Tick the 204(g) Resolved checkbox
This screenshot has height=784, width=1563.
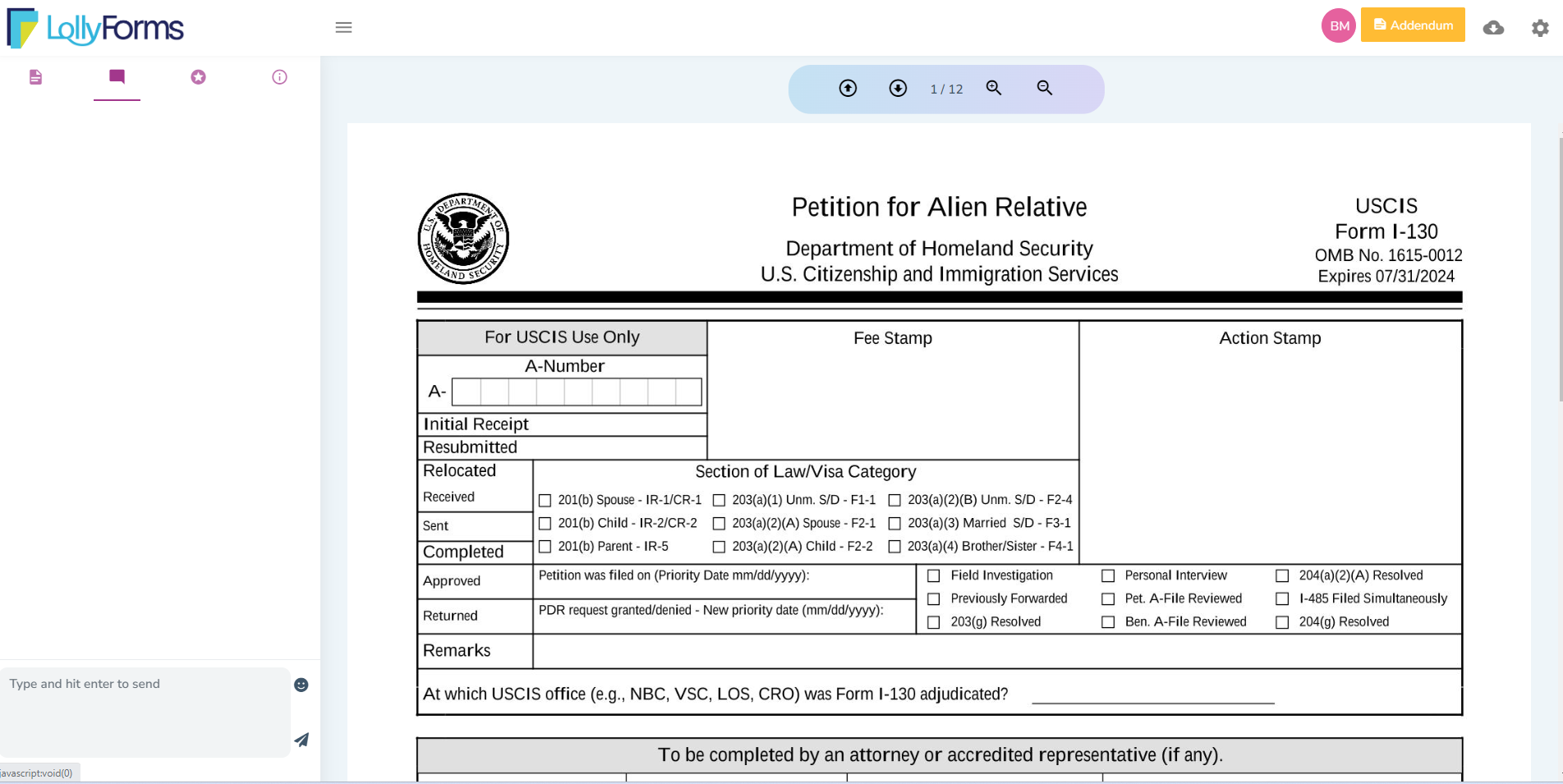click(1282, 622)
